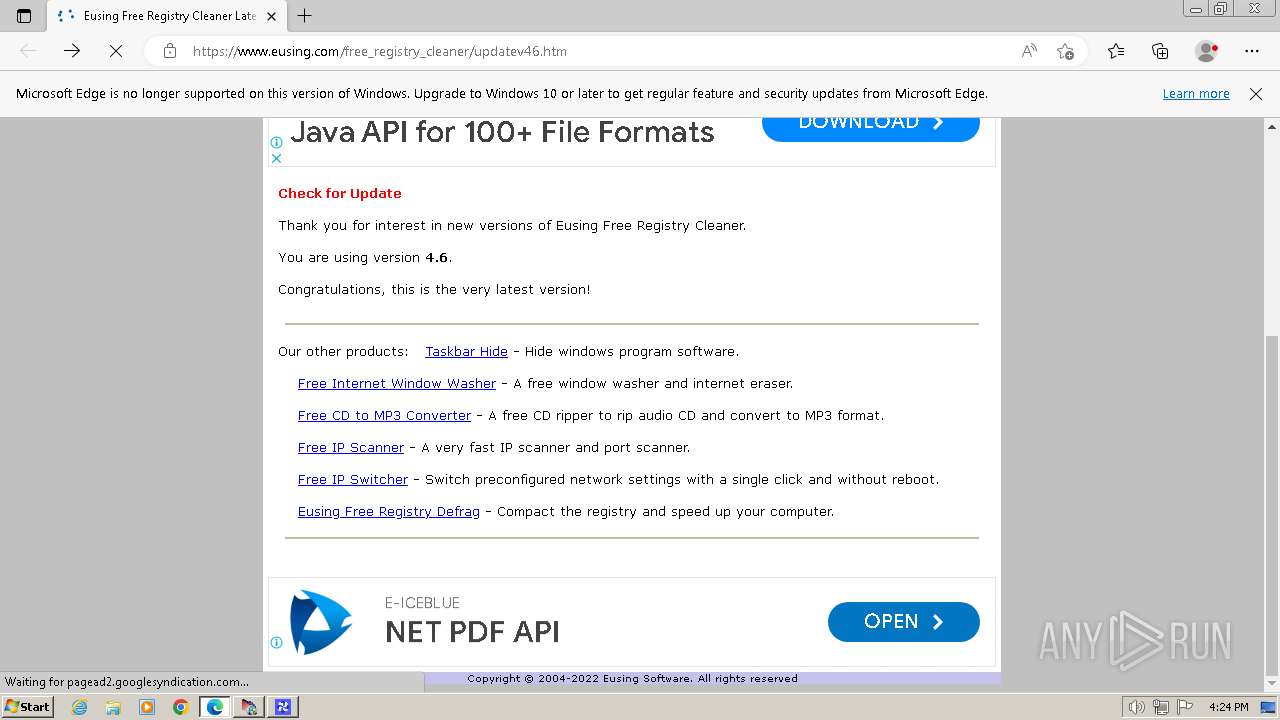The width and height of the screenshot is (1280, 720).
Task: Click the Check for Update heading
Action: [340, 194]
